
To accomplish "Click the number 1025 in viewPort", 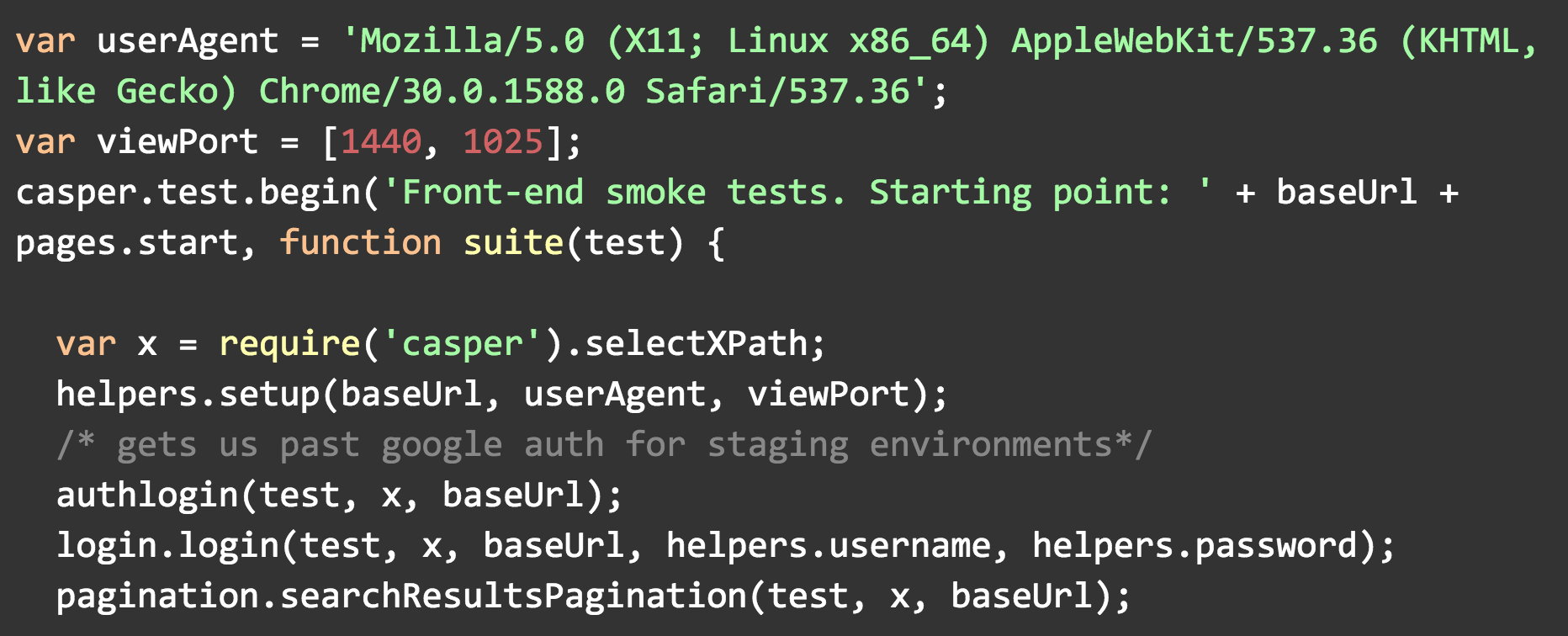I will (503, 141).
